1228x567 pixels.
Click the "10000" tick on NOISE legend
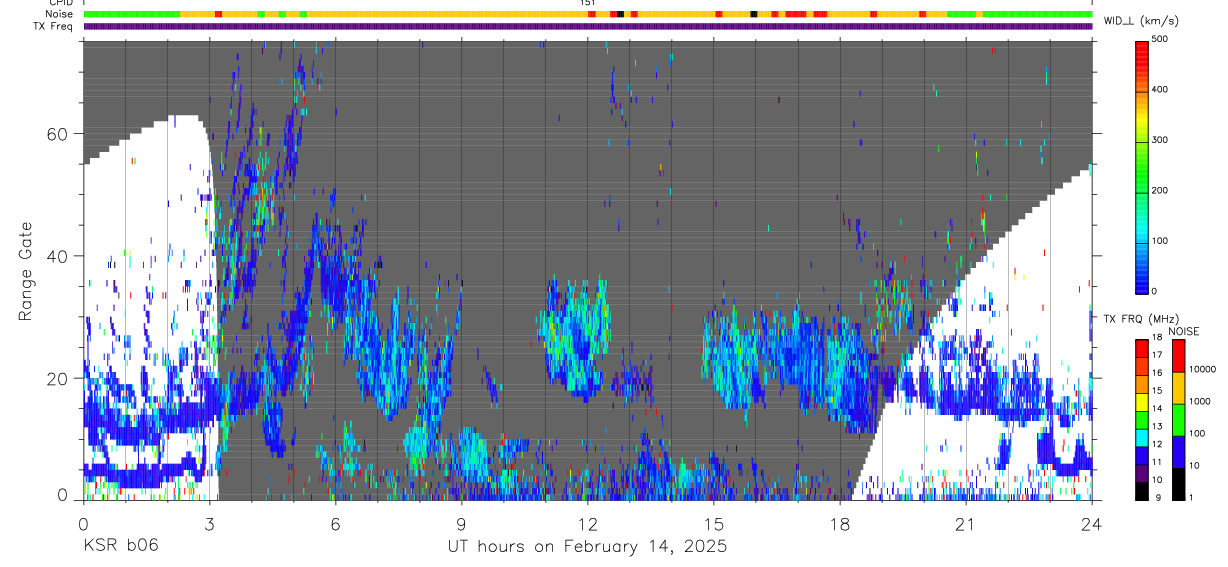coord(1204,369)
